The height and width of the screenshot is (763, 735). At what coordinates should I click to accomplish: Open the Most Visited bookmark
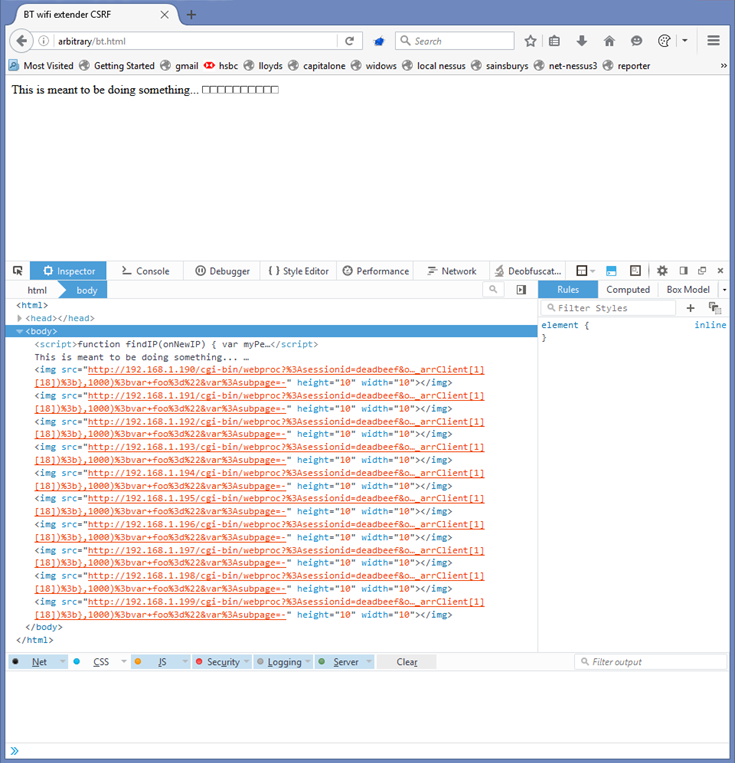[x=41, y=66]
